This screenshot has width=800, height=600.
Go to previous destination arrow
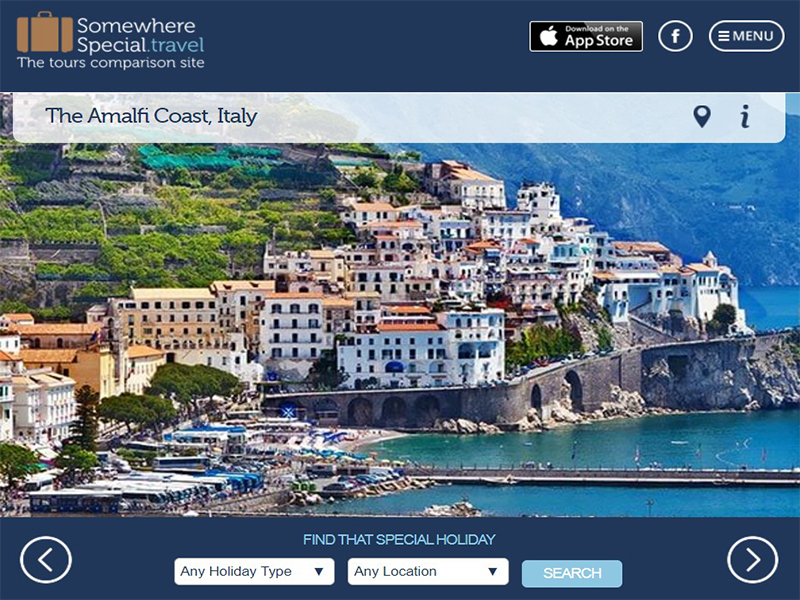46,560
